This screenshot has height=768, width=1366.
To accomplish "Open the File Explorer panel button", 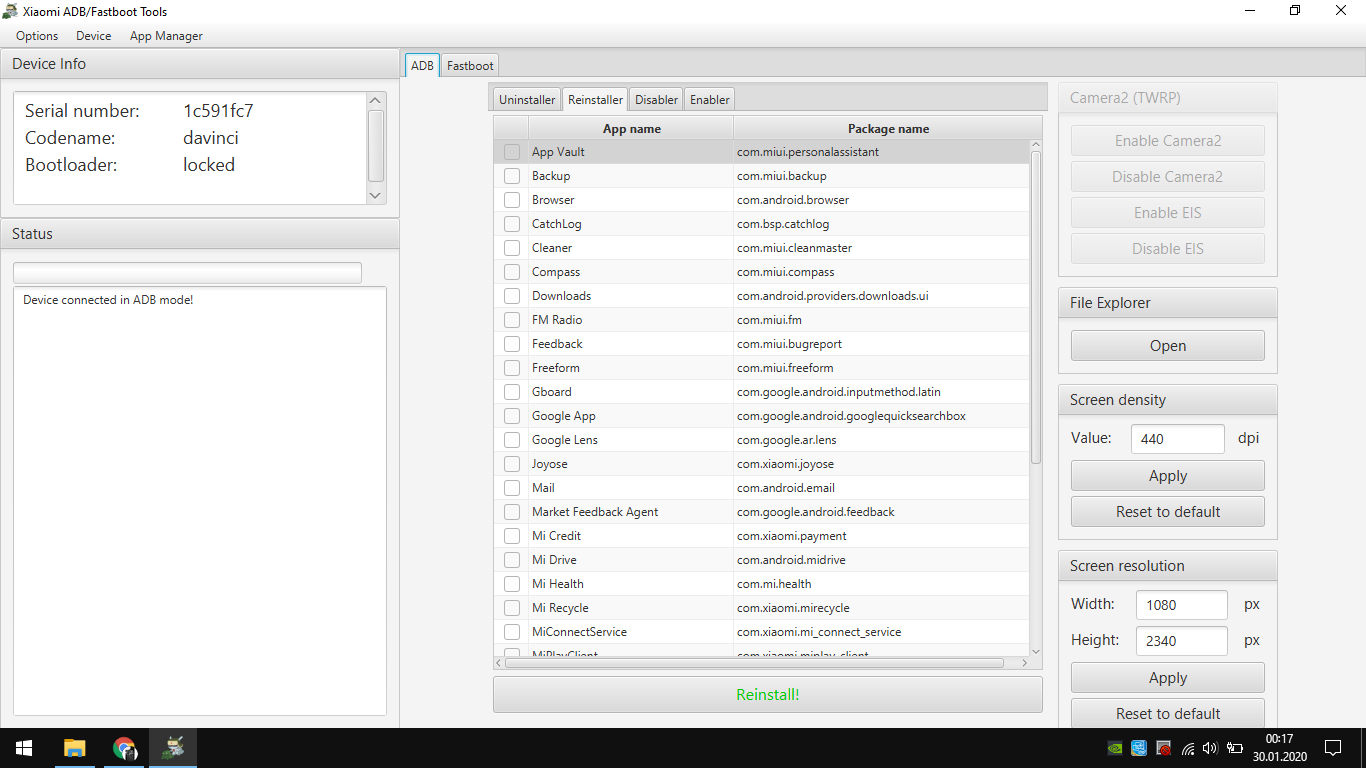I will click(1168, 346).
